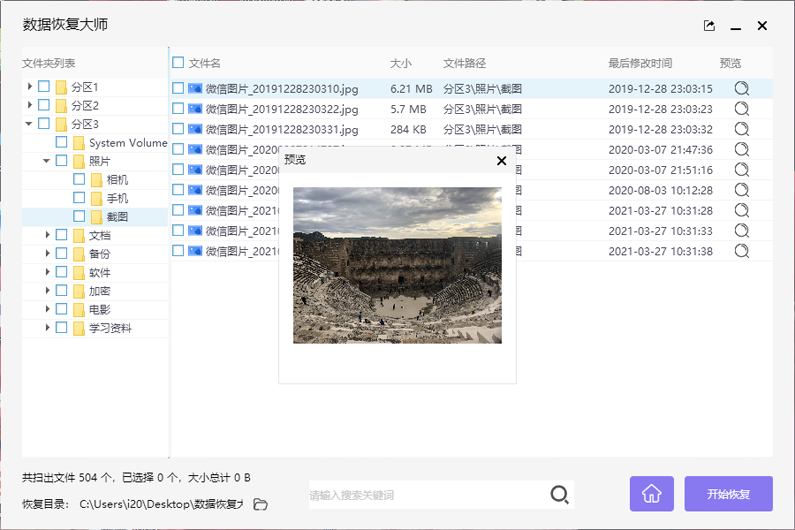Sort by the 最后修改时间 column header
This screenshot has height=530, width=795.
point(640,63)
